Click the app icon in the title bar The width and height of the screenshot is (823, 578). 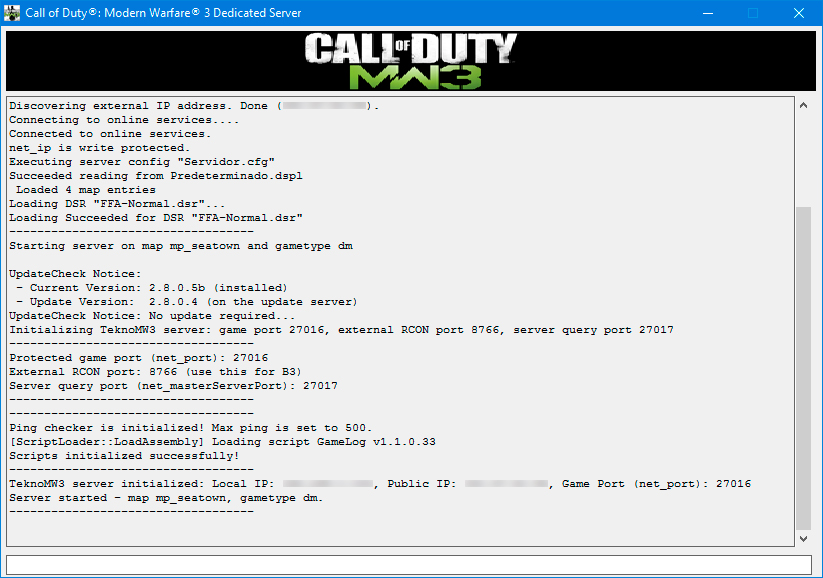[12, 13]
